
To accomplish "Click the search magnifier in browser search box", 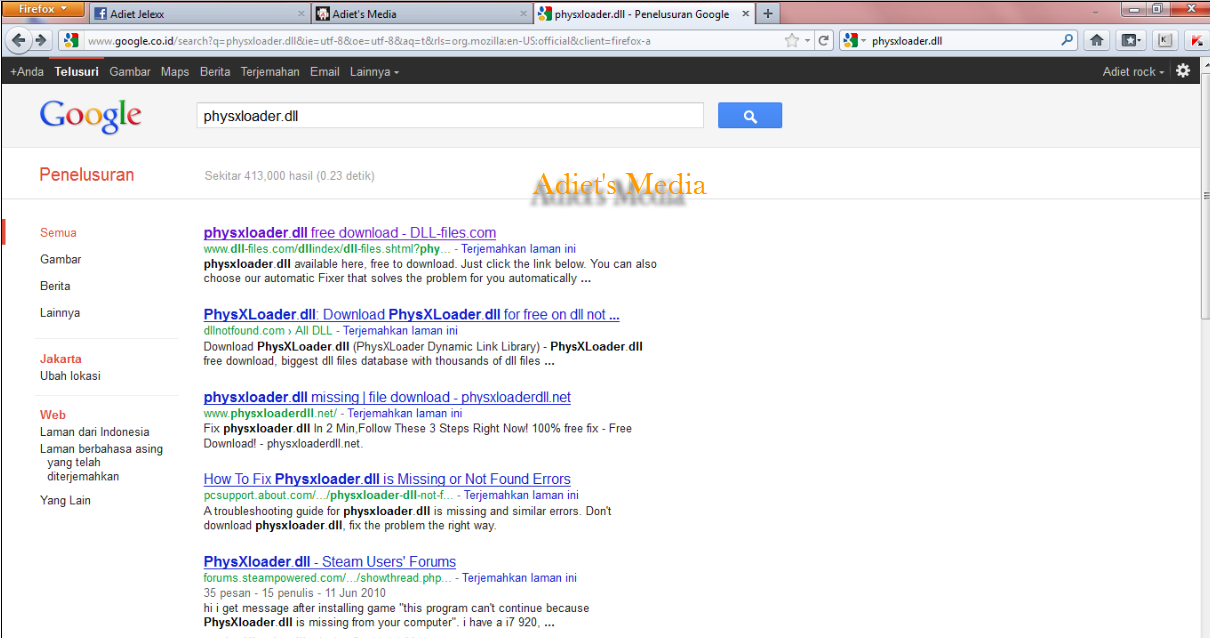I will 1067,41.
